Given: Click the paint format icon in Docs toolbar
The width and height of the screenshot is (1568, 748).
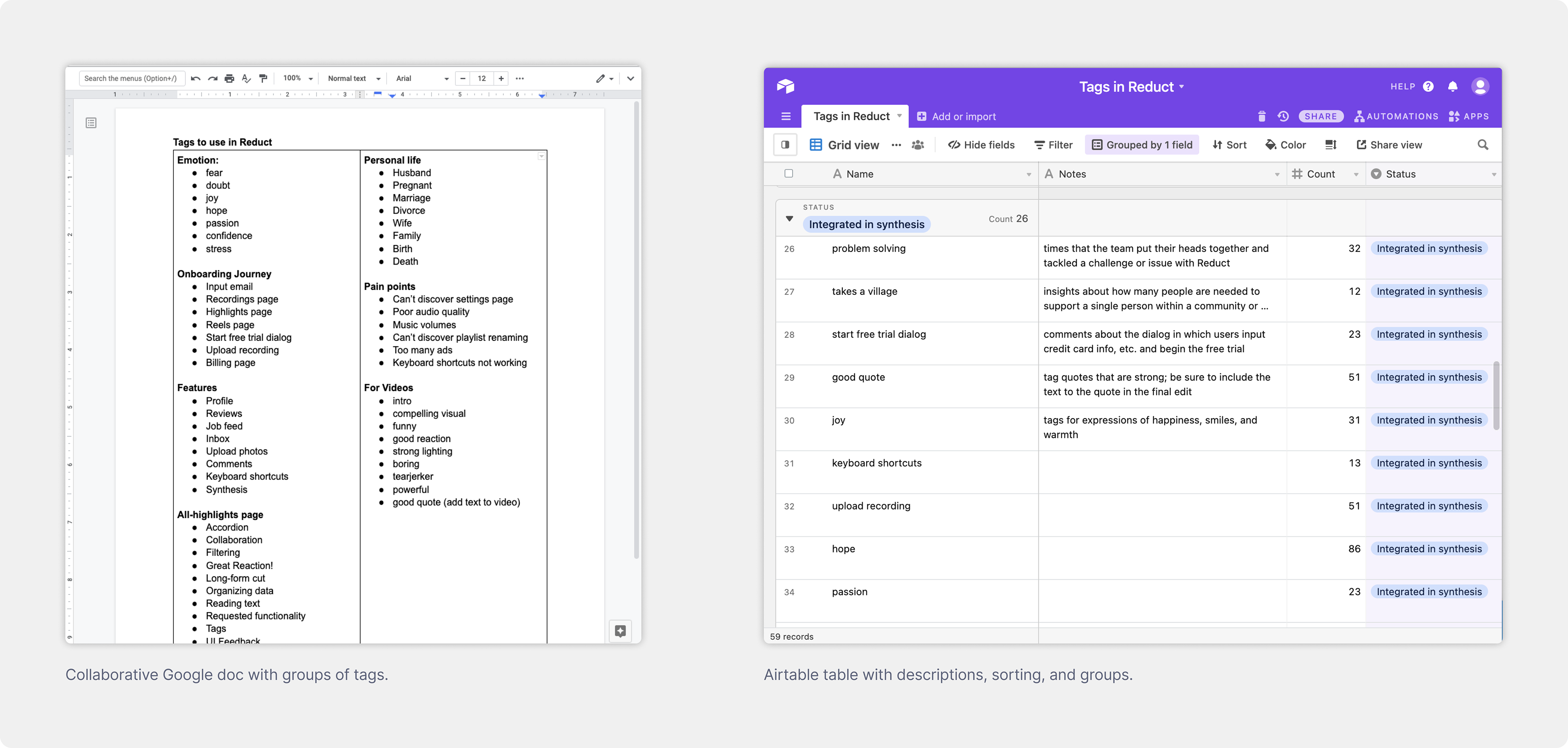Looking at the screenshot, I should (263, 78).
